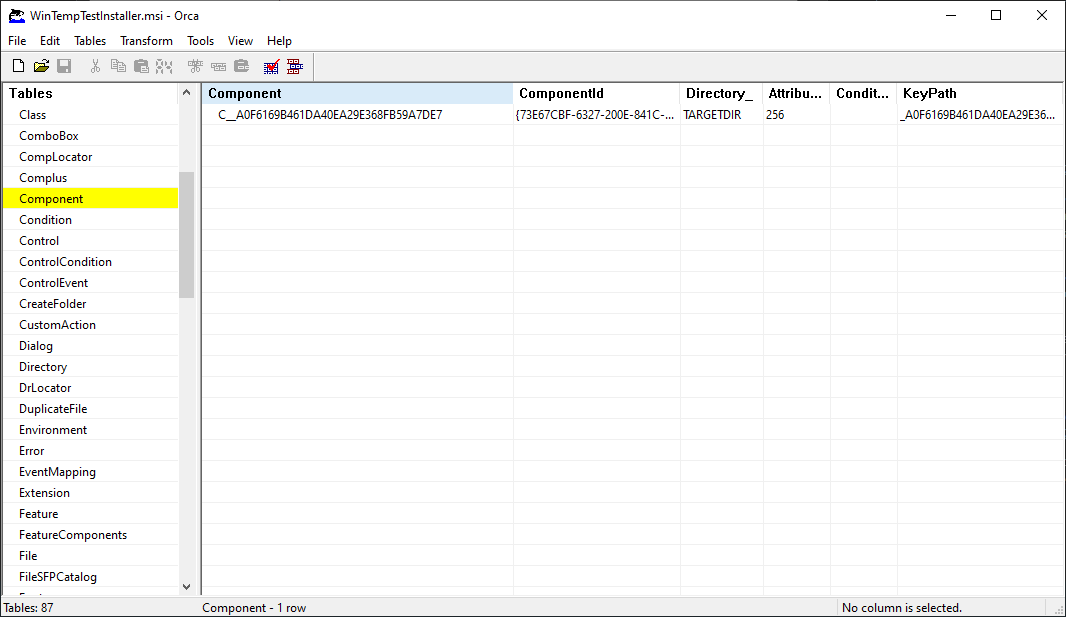Open the Help menu

279,41
